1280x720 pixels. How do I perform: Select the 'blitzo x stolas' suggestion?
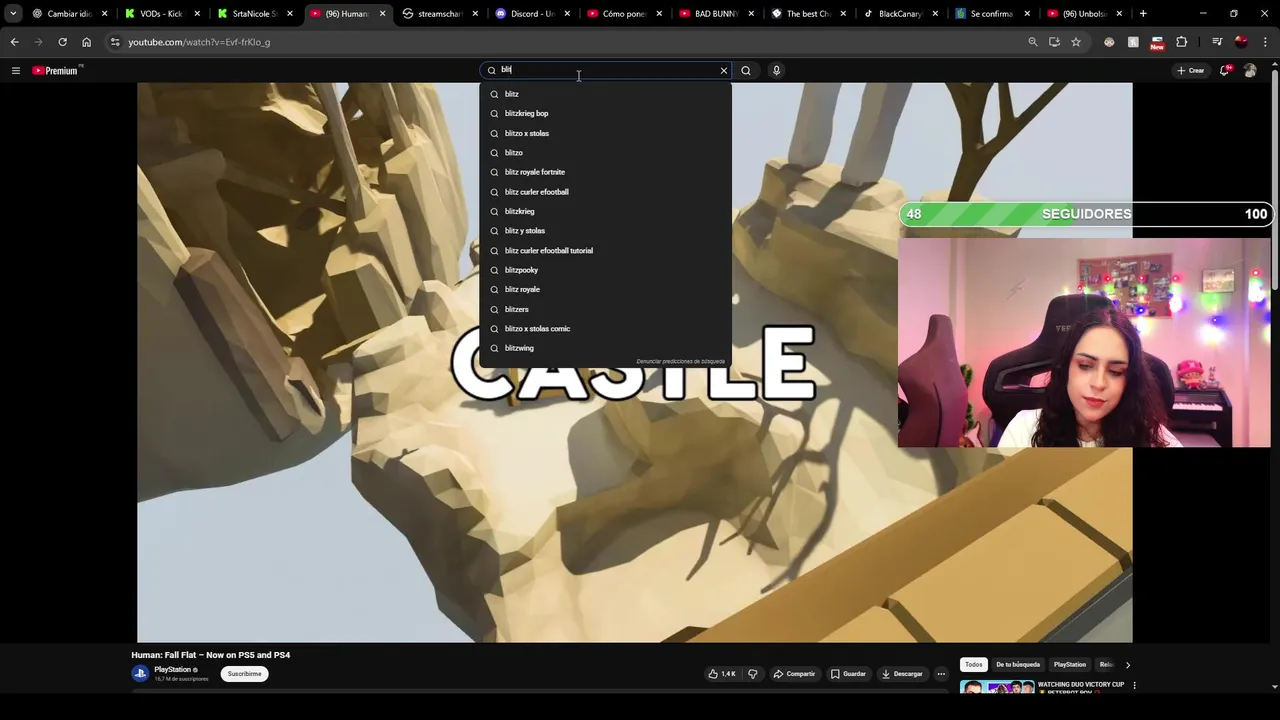[x=605, y=133]
